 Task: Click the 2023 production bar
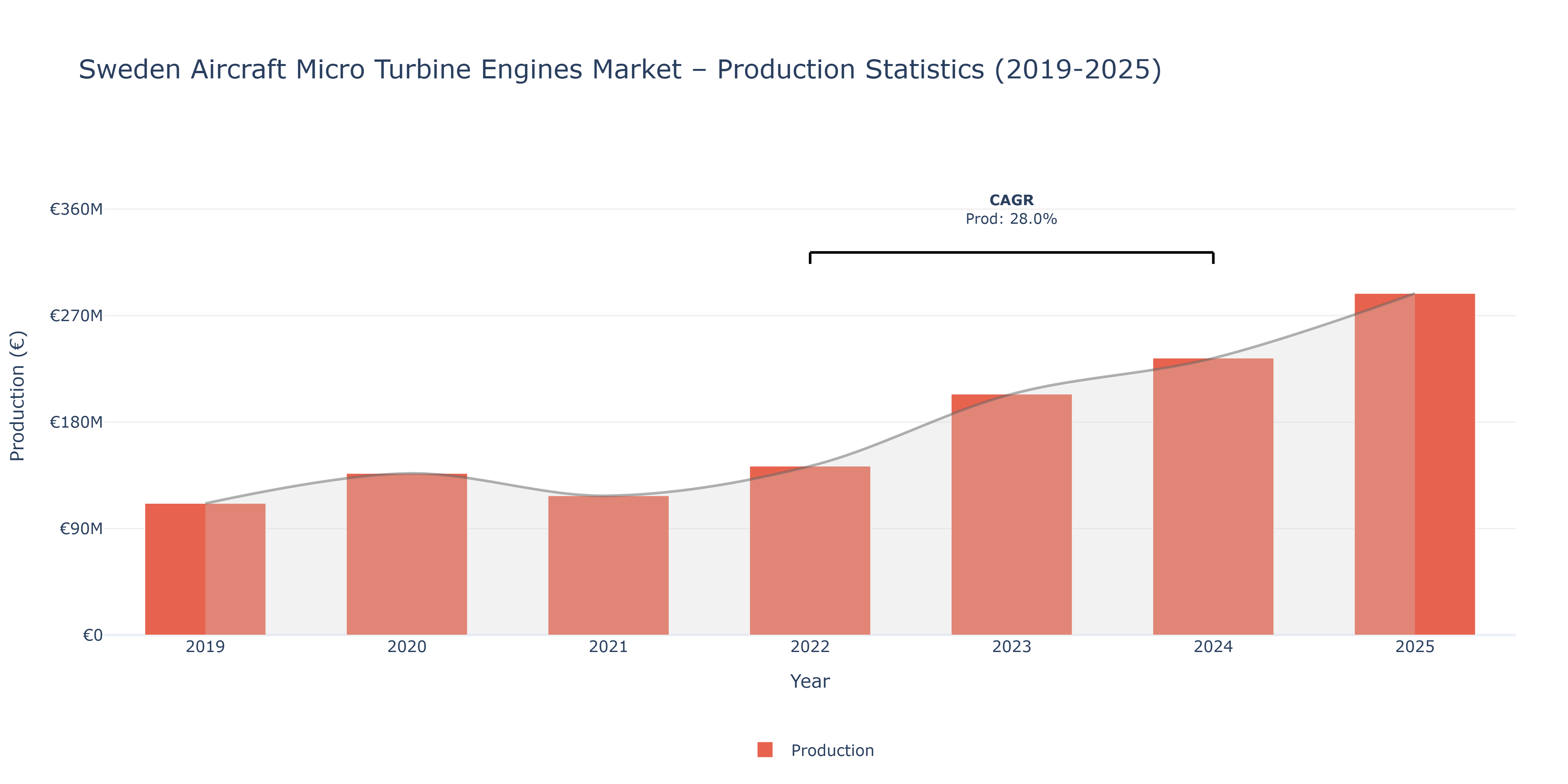[1011, 514]
